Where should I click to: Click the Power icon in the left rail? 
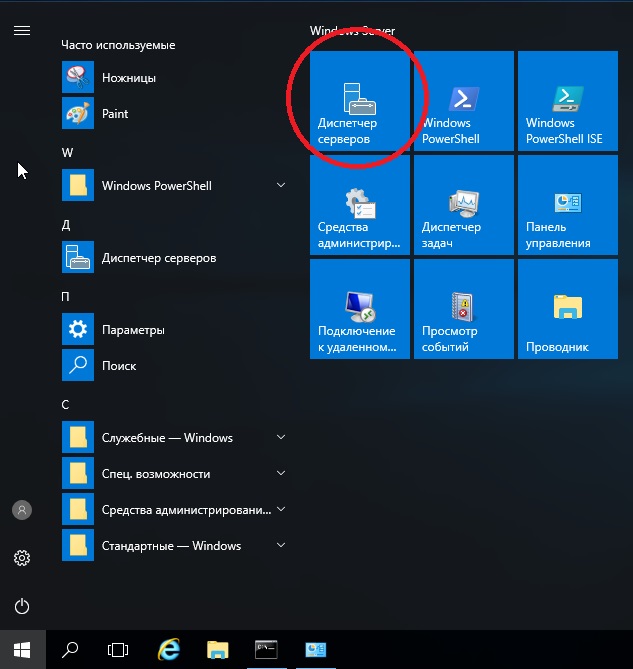coord(22,606)
